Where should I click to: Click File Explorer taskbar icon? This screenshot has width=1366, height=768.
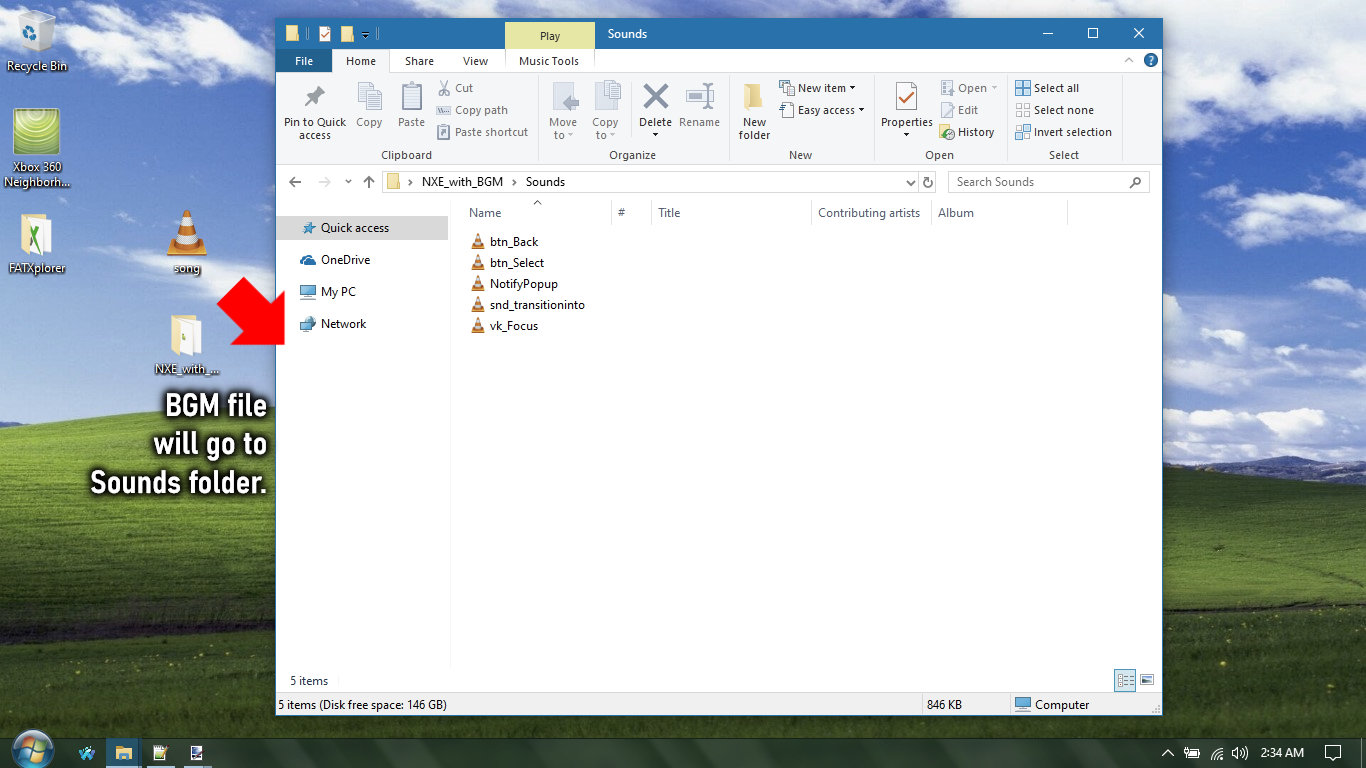(123, 753)
